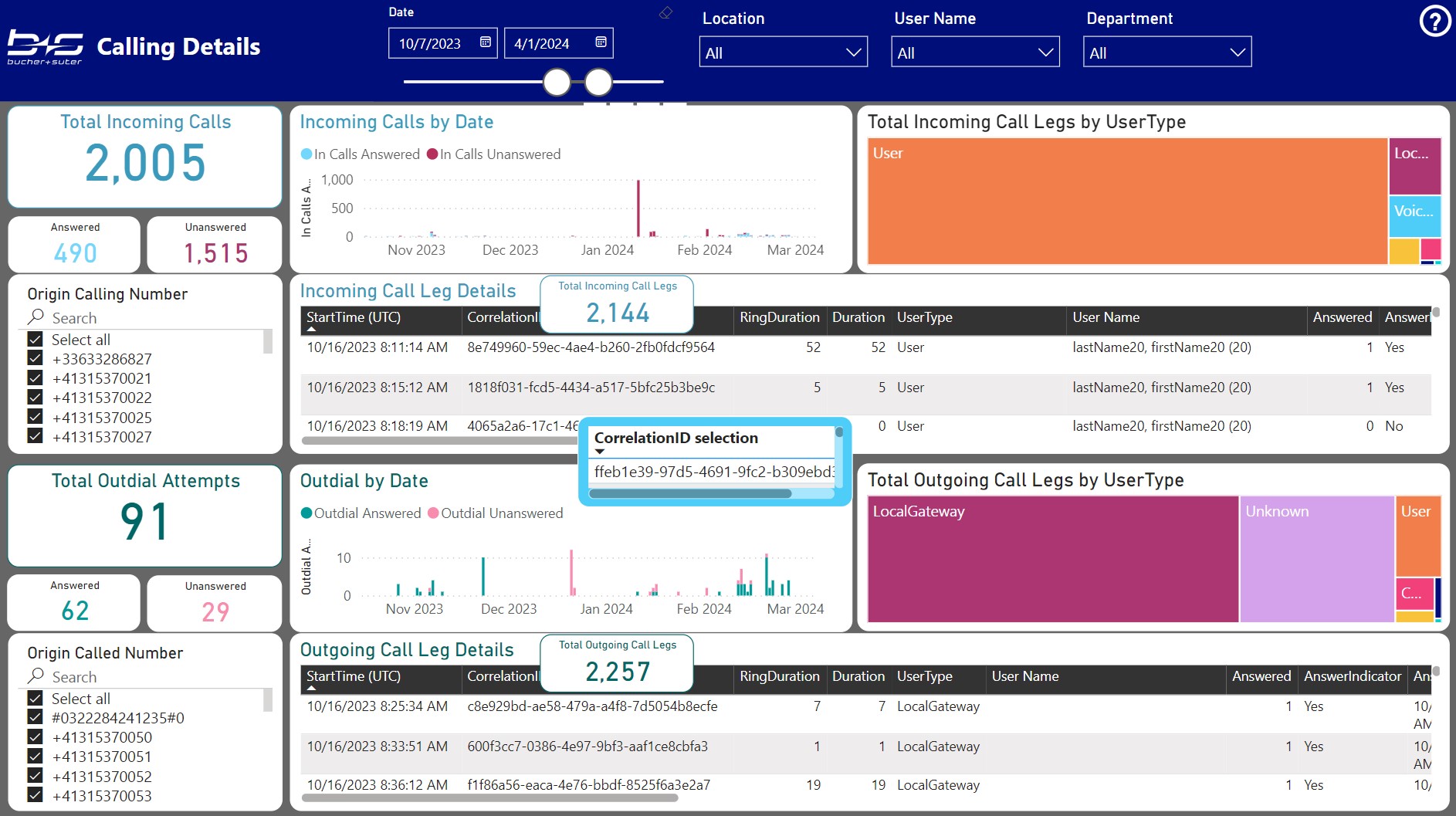Viewport: 1456px width, 816px height.
Task: Click the sort arrow under the incoming StartTime (UTC) header
Action: (x=312, y=330)
